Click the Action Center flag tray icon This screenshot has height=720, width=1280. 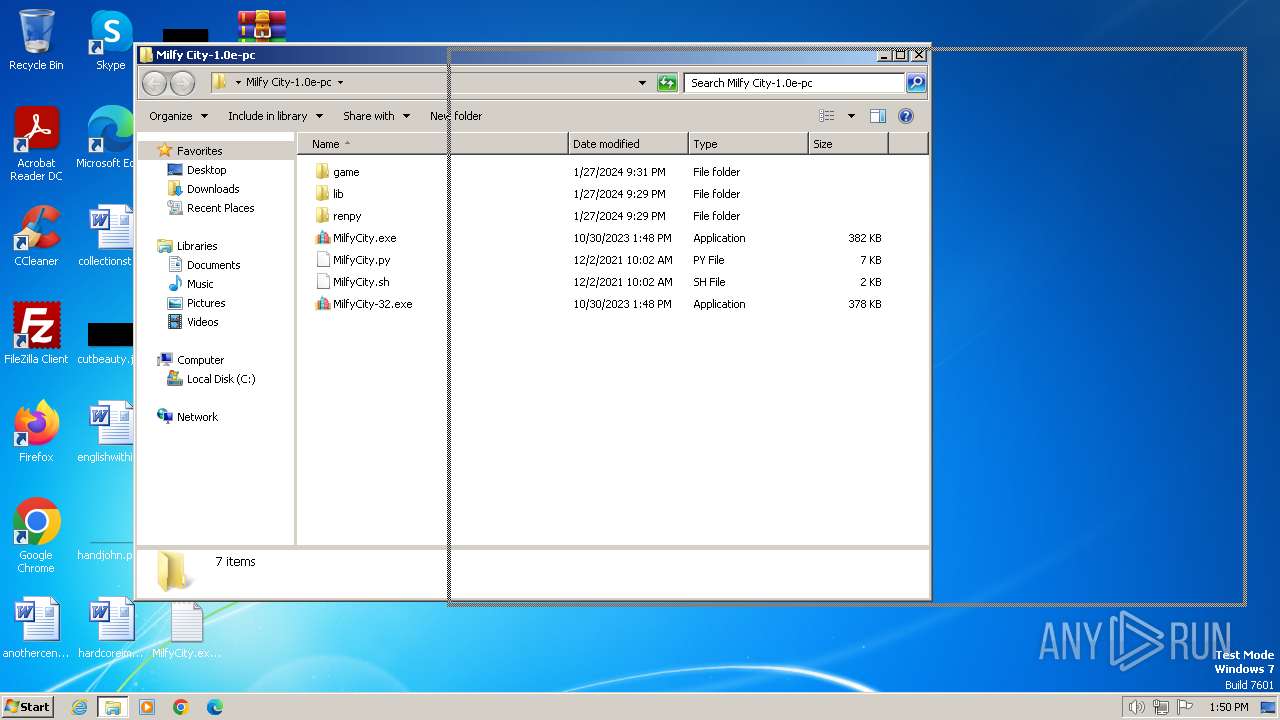1185,707
